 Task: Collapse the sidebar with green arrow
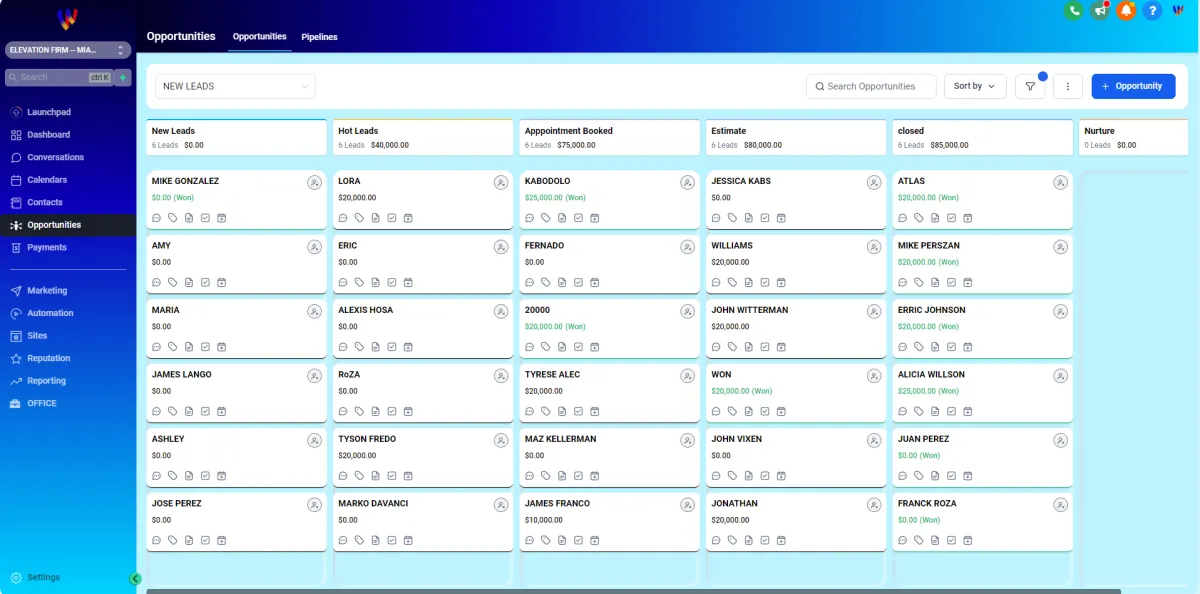click(135, 578)
